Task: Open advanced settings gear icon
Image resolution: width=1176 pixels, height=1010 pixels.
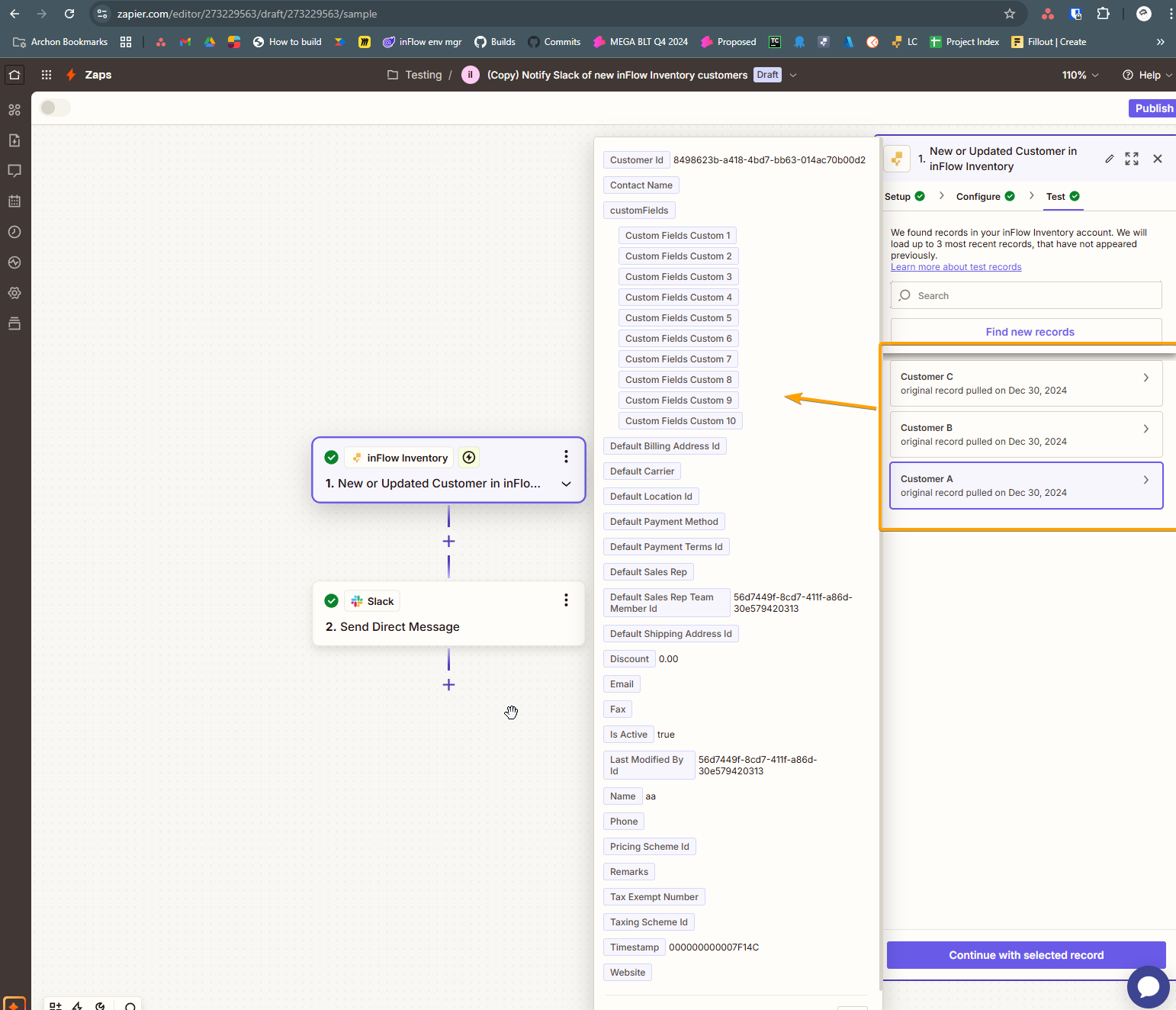Action: (x=14, y=293)
